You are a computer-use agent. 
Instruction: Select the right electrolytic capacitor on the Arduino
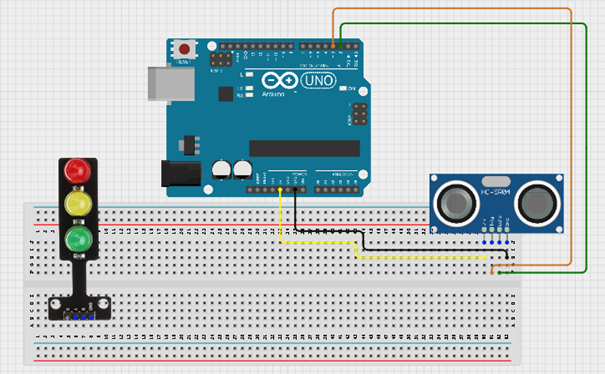(243, 169)
